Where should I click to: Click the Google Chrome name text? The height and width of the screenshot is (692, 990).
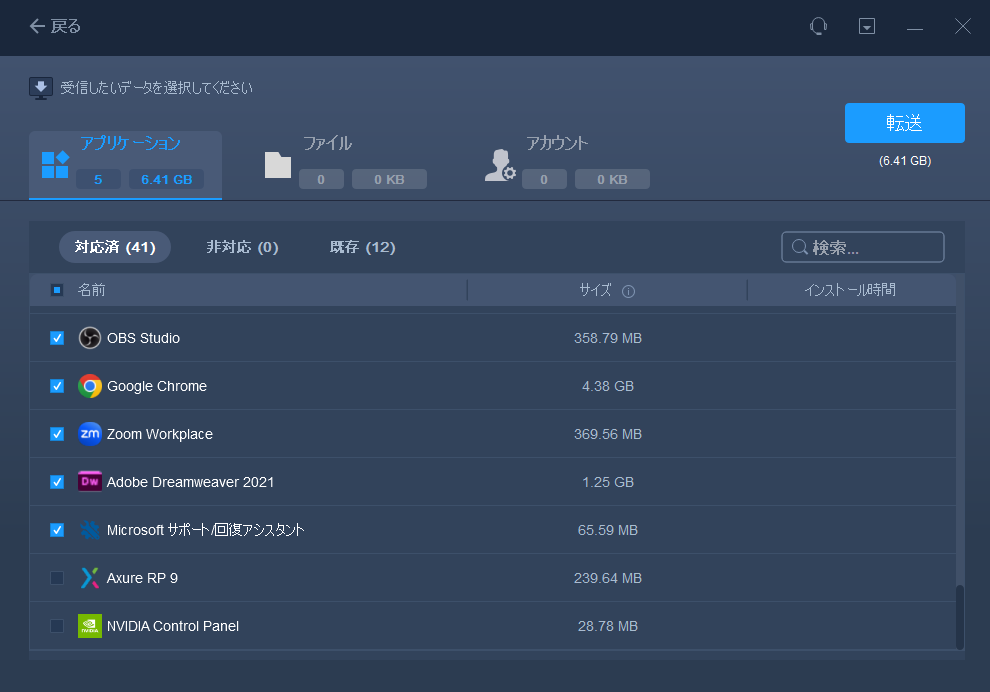point(157,386)
